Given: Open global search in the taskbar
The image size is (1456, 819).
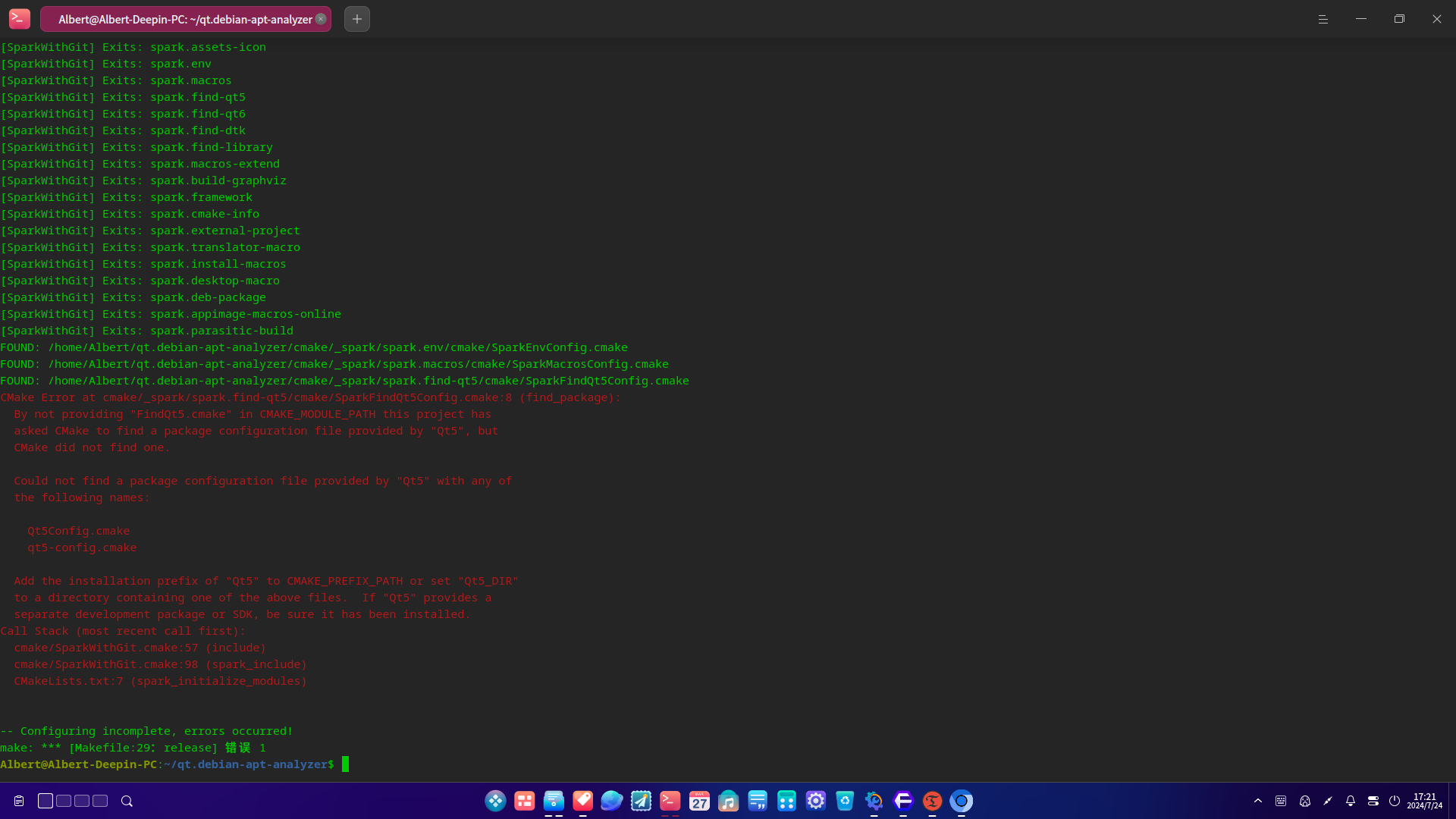Looking at the screenshot, I should pos(127,801).
